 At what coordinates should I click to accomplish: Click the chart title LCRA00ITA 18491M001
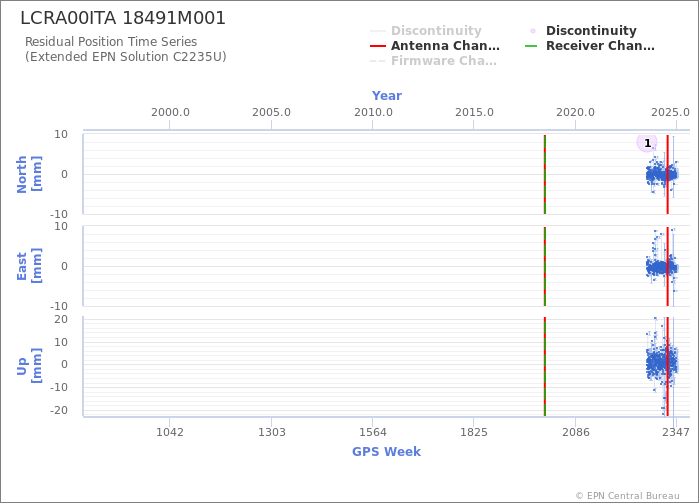pos(123,18)
